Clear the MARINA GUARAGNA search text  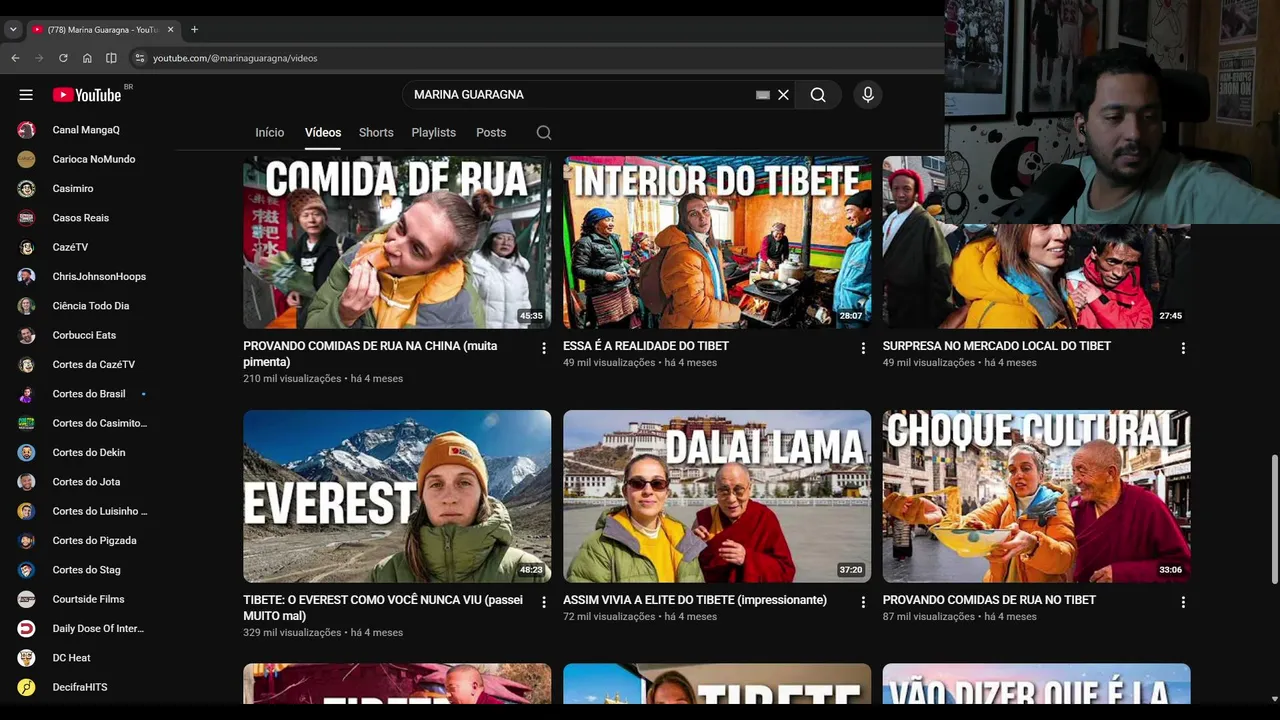(x=784, y=95)
